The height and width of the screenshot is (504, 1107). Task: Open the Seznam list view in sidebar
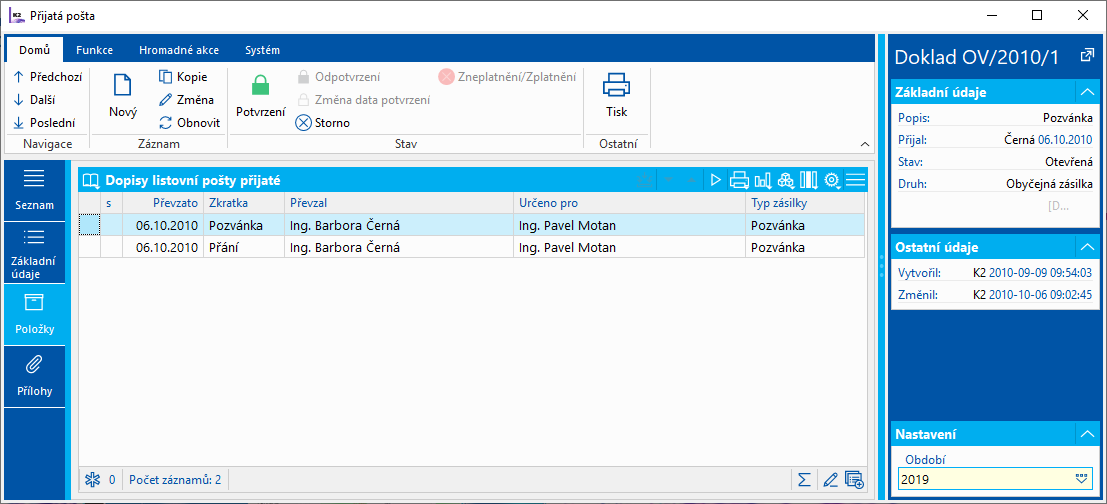point(34,191)
